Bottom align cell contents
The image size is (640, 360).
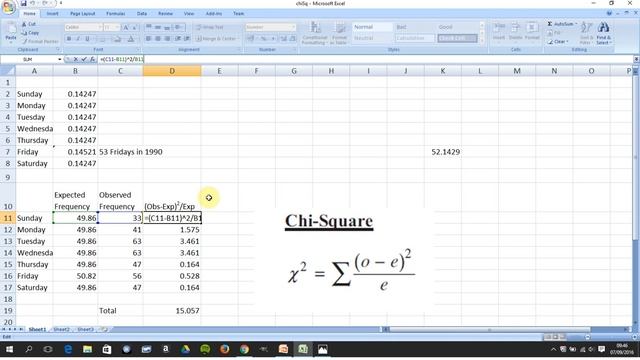point(167,27)
